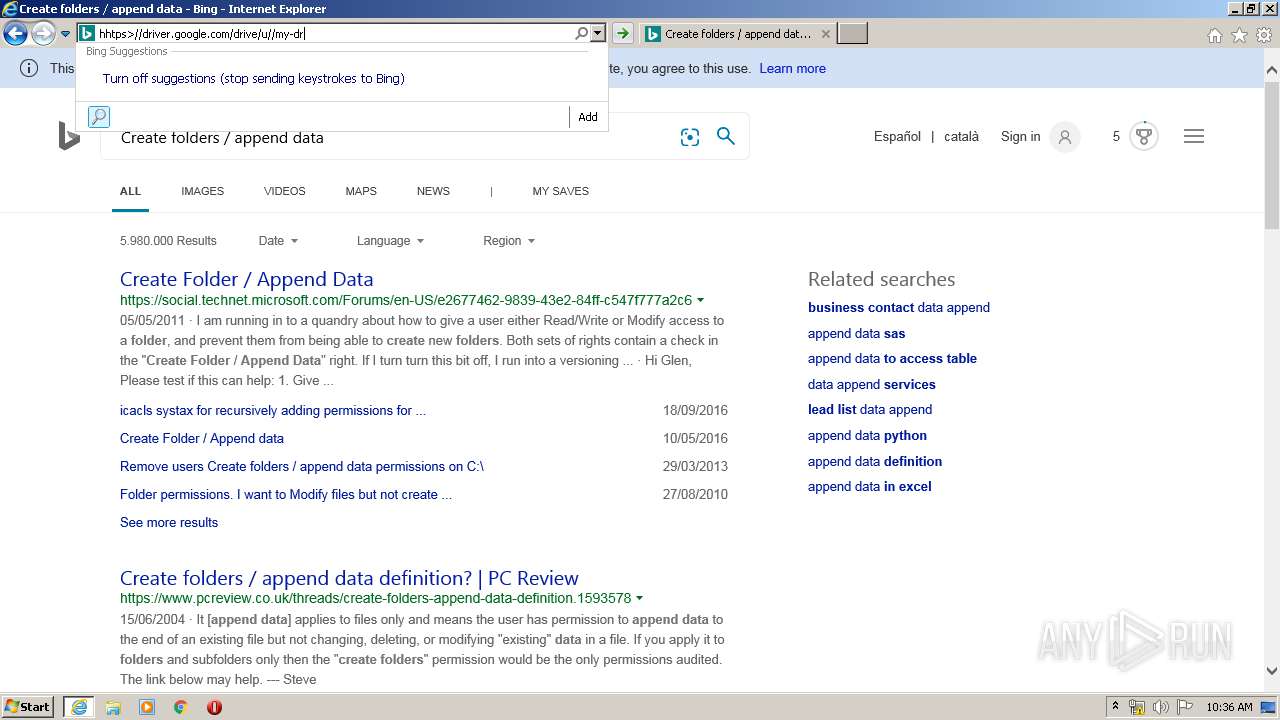Select the ALL results tab
The width and height of the screenshot is (1280, 720).
tap(130, 191)
